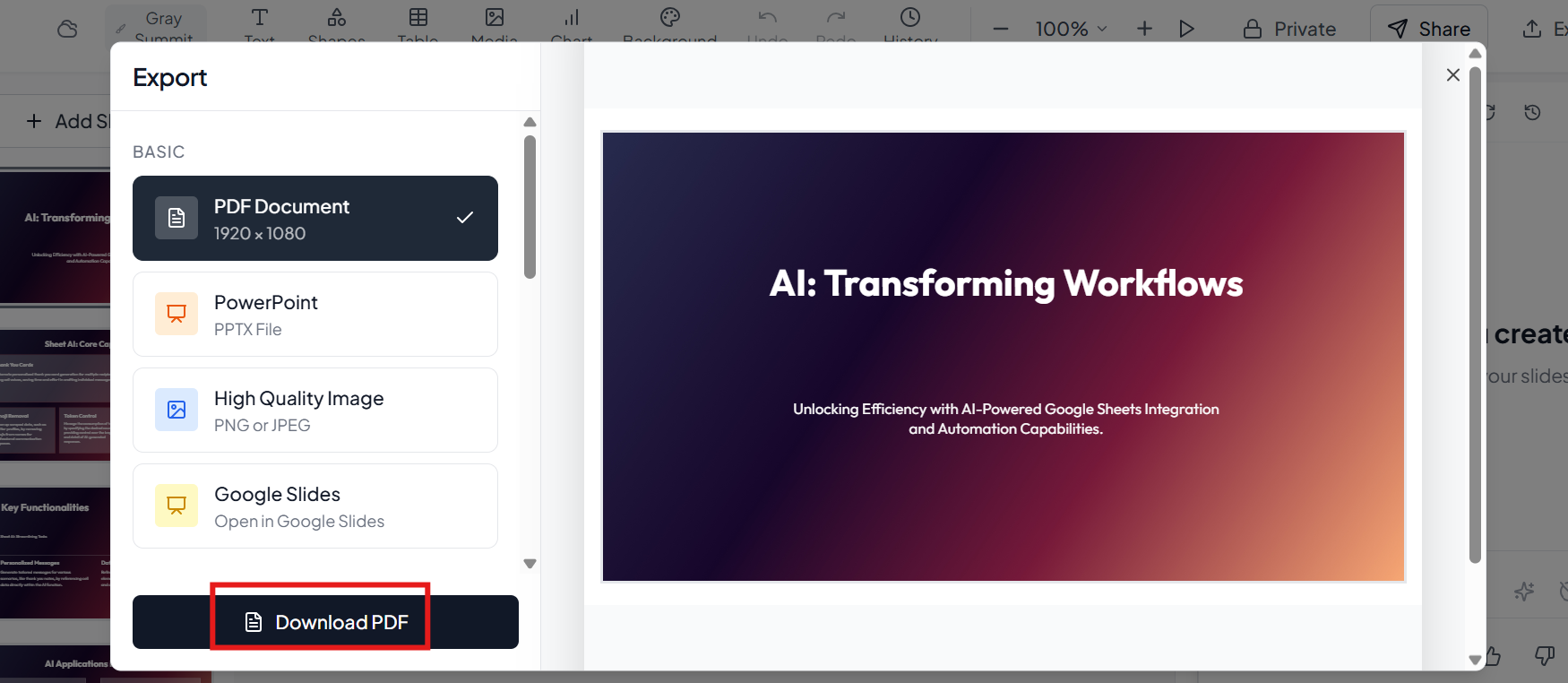1568x683 pixels.
Task: Click the blue image icon for High Quality Image
Action: (x=177, y=410)
